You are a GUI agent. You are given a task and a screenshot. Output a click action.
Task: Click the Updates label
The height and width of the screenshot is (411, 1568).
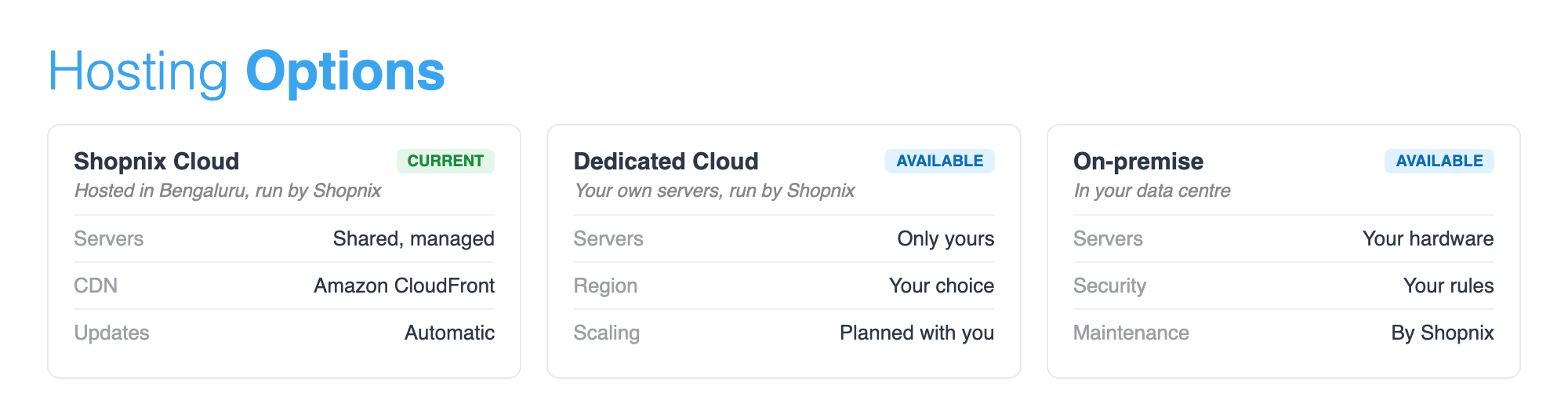(x=111, y=333)
